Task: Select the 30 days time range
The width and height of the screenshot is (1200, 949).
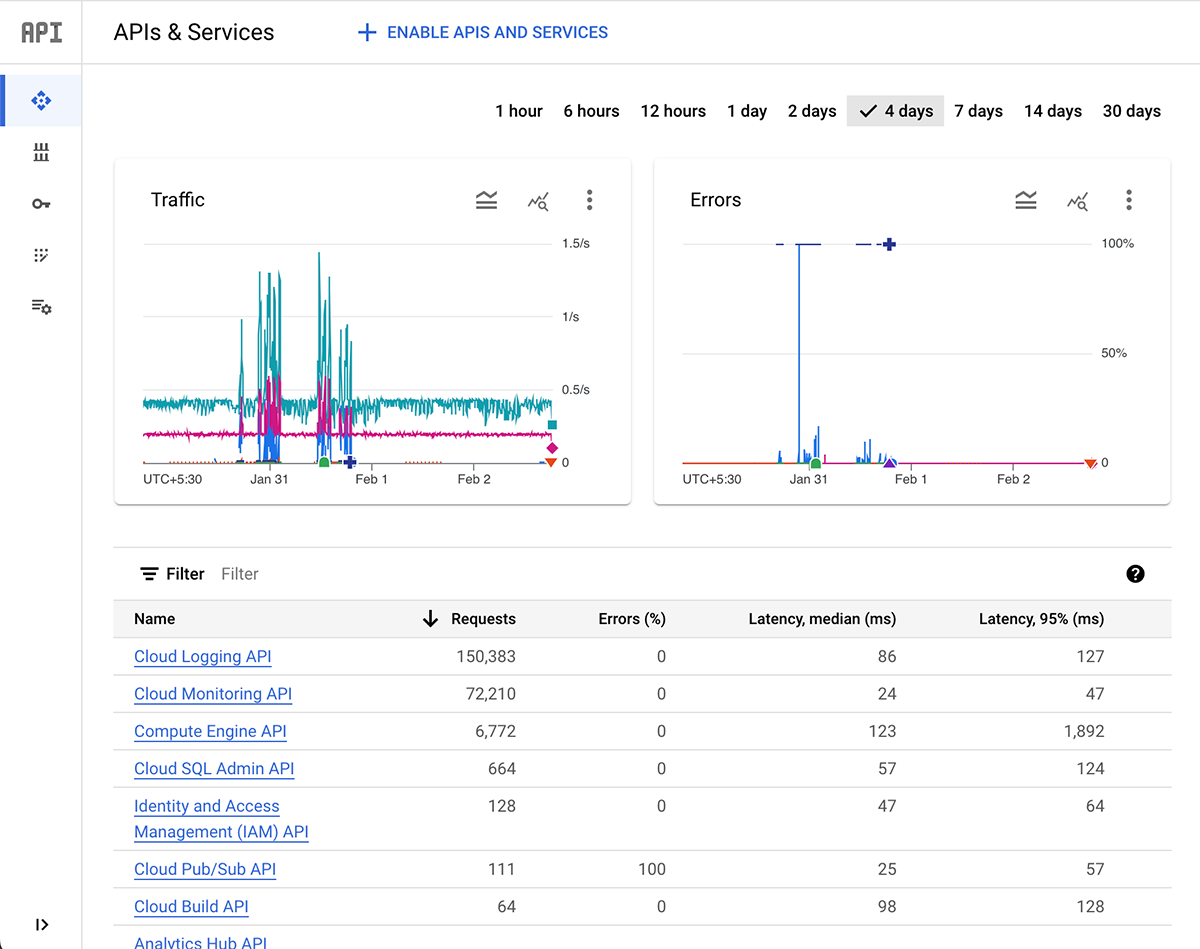Action: [1132, 111]
